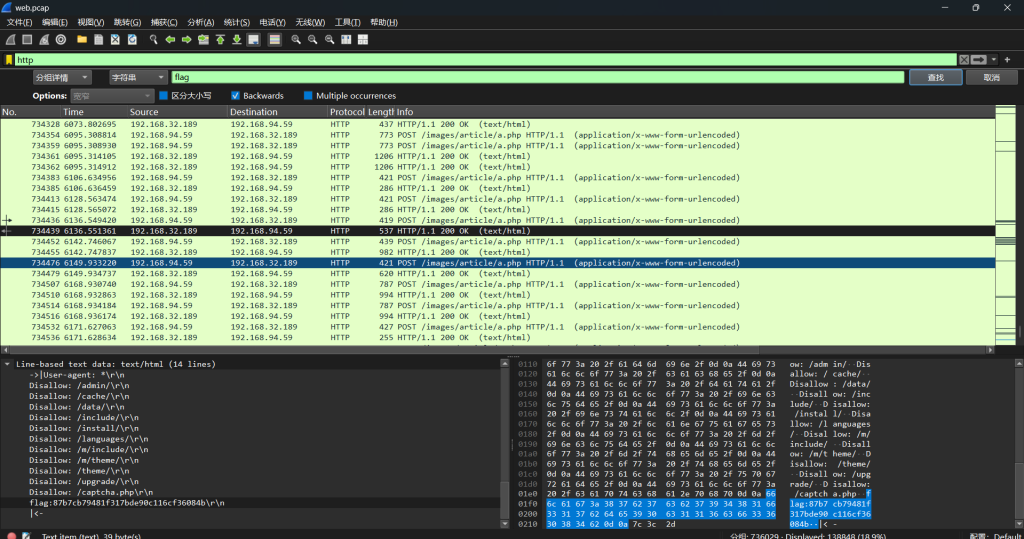Click the stop capture square icon
The image size is (1024, 539).
pyautogui.click(x=27, y=40)
